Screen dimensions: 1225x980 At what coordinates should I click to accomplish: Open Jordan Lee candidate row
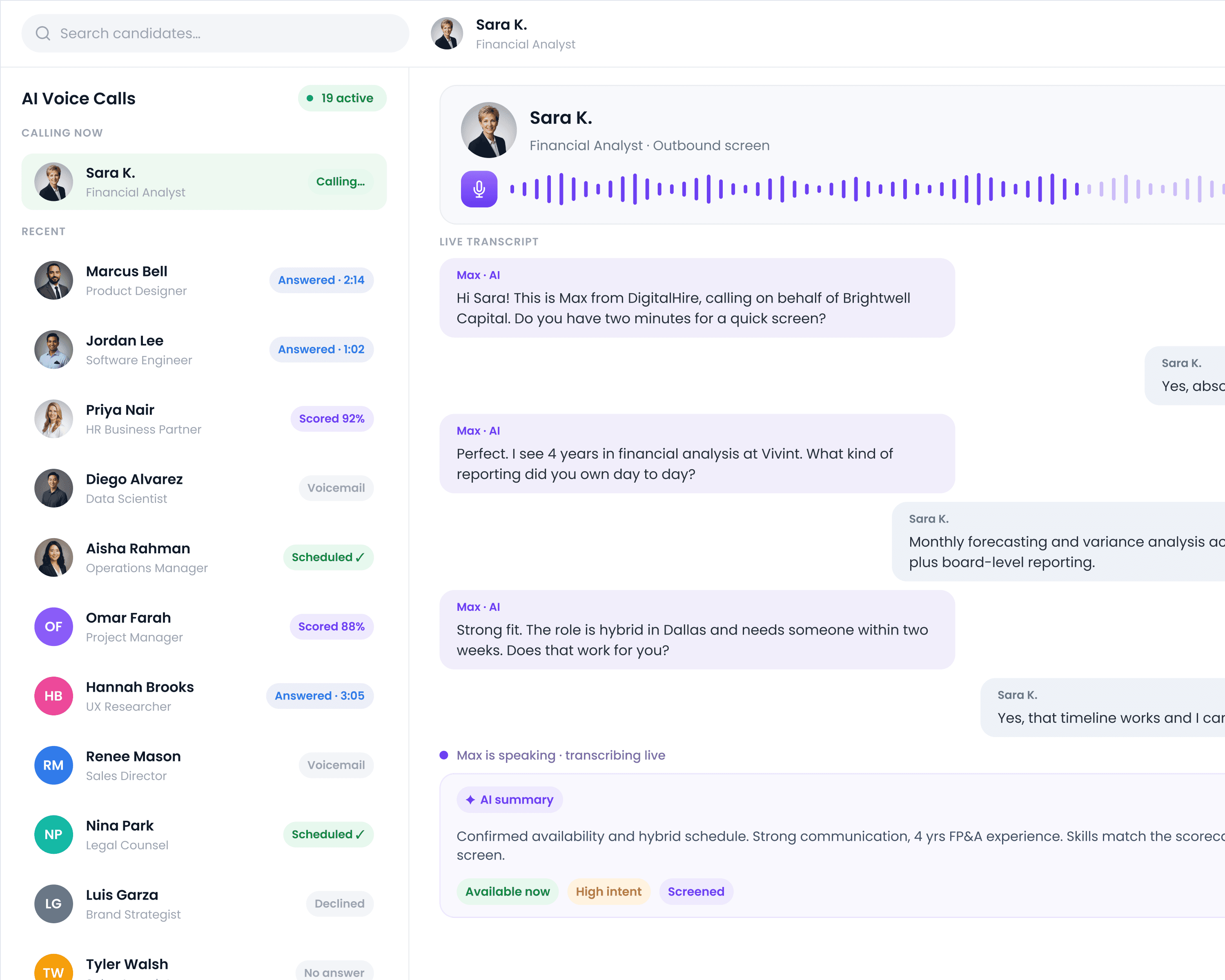pyautogui.click(x=204, y=350)
